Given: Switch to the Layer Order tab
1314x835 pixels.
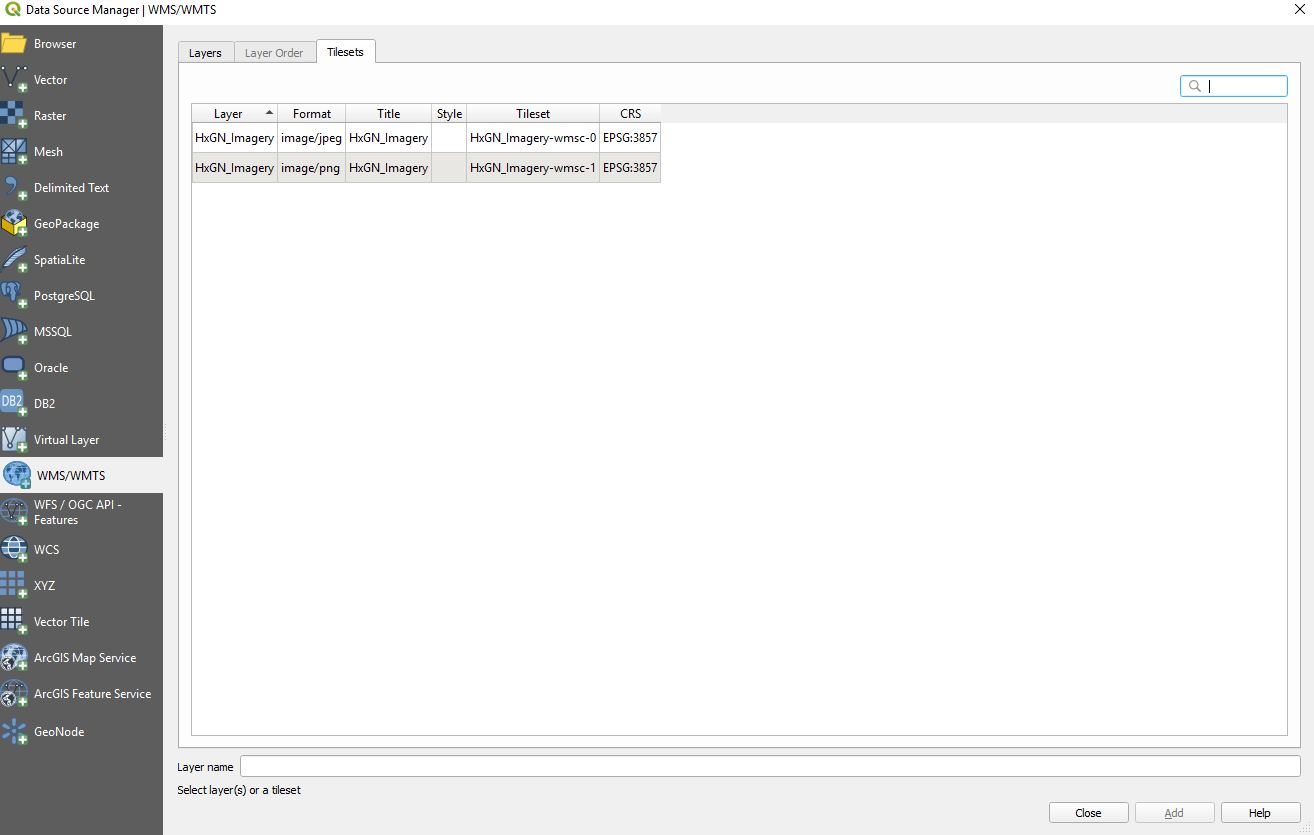Looking at the screenshot, I should point(274,53).
